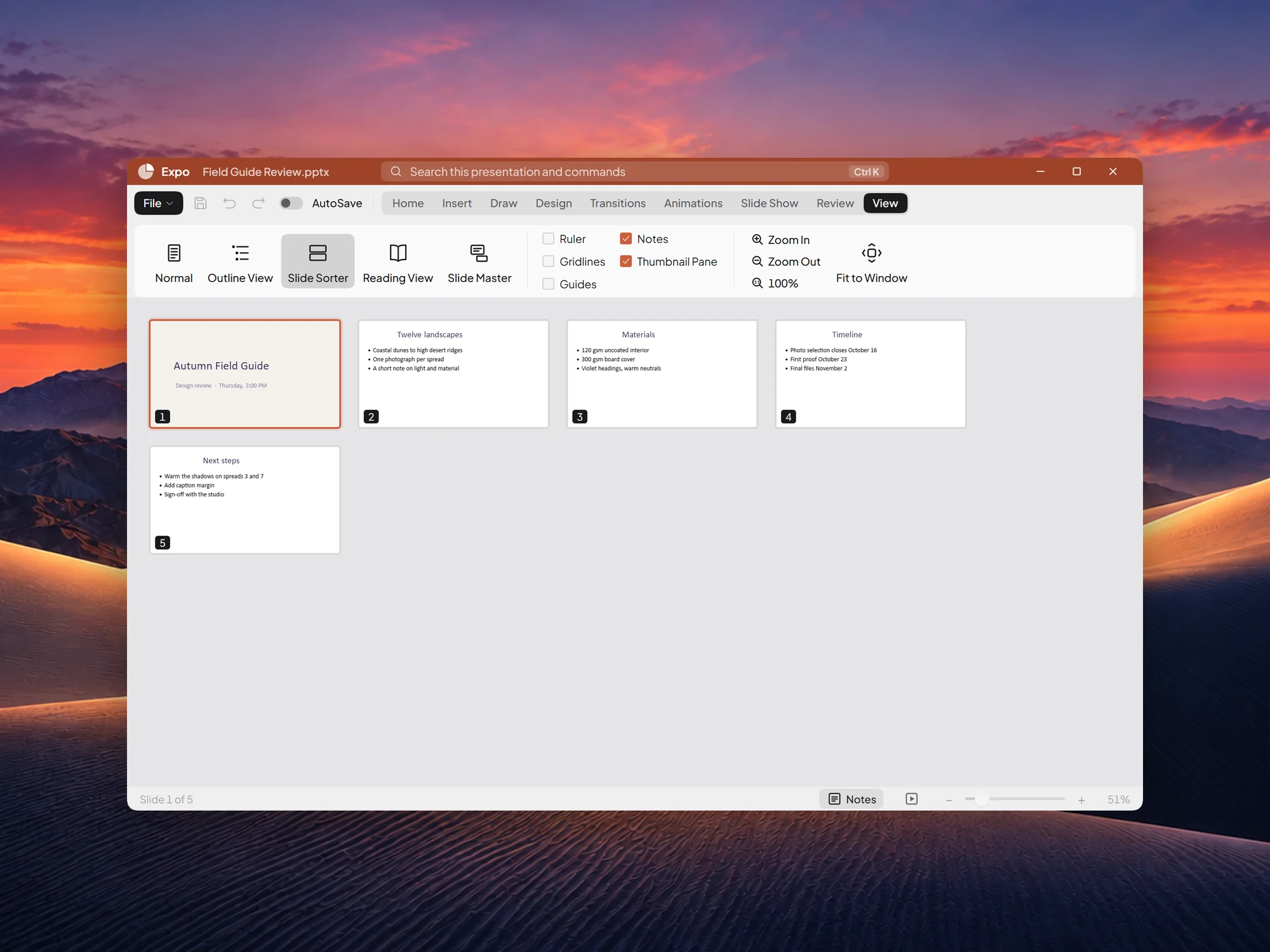Enable the Ruler checkbox

tap(548, 239)
